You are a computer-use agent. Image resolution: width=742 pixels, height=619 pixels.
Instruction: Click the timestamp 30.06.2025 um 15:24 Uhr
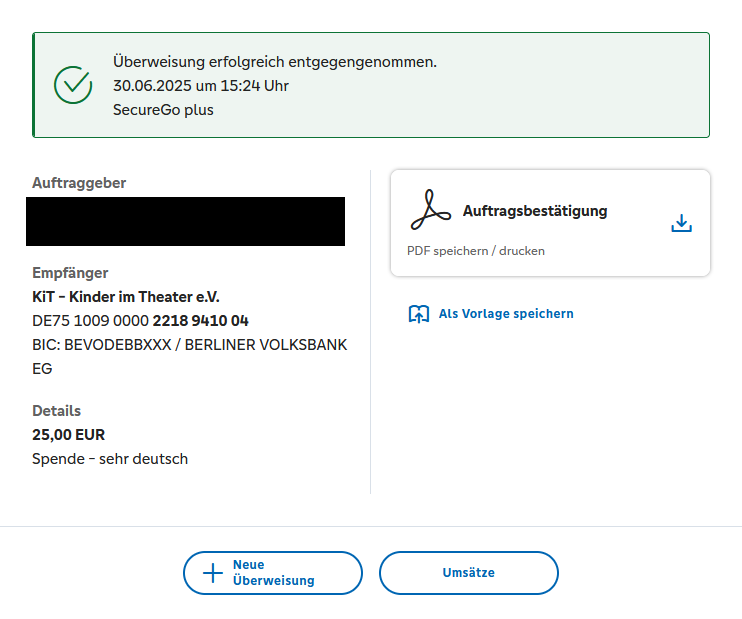201,86
